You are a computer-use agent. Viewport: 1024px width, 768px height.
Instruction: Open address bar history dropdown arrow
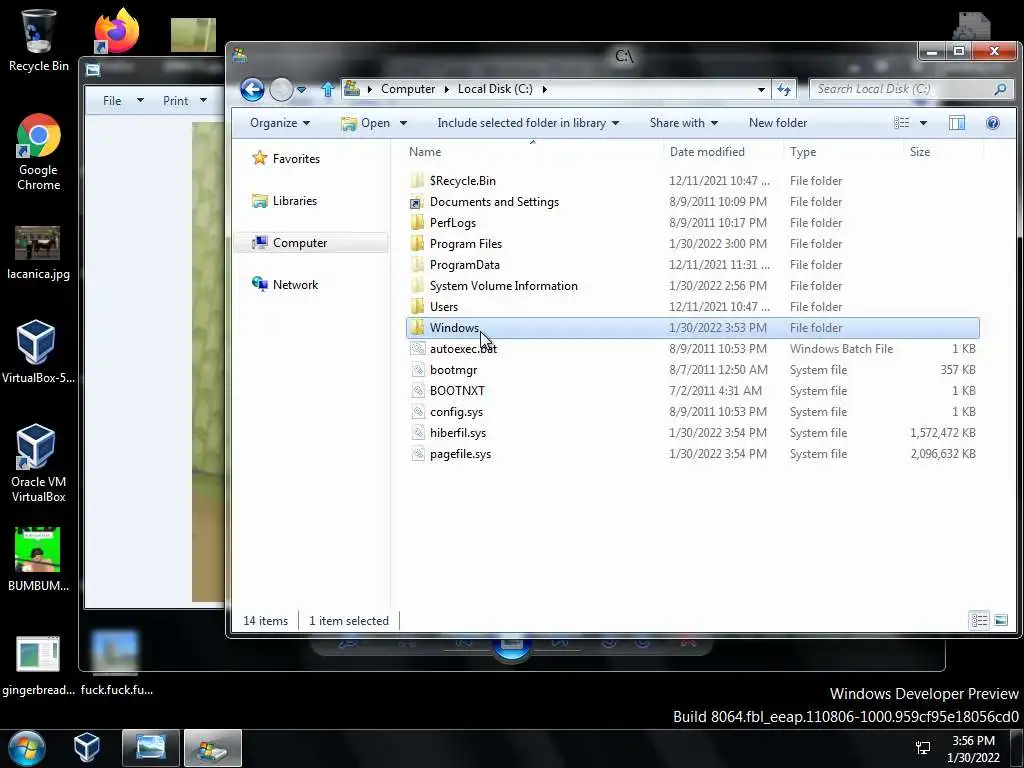click(x=761, y=89)
